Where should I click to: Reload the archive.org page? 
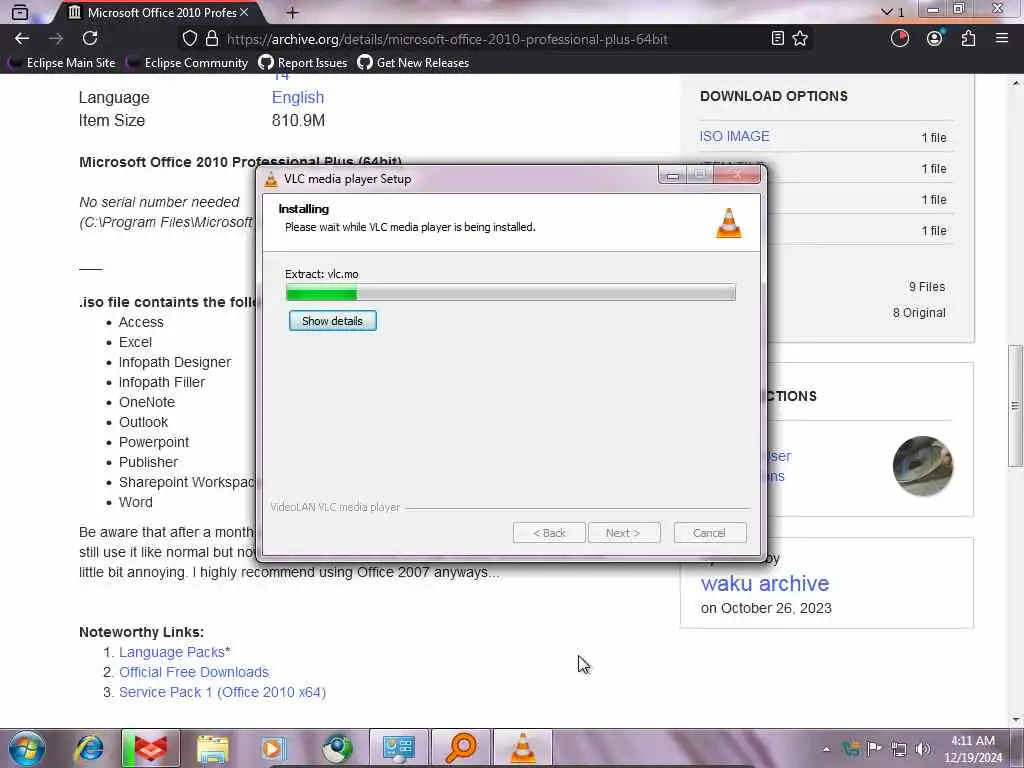[90, 39]
